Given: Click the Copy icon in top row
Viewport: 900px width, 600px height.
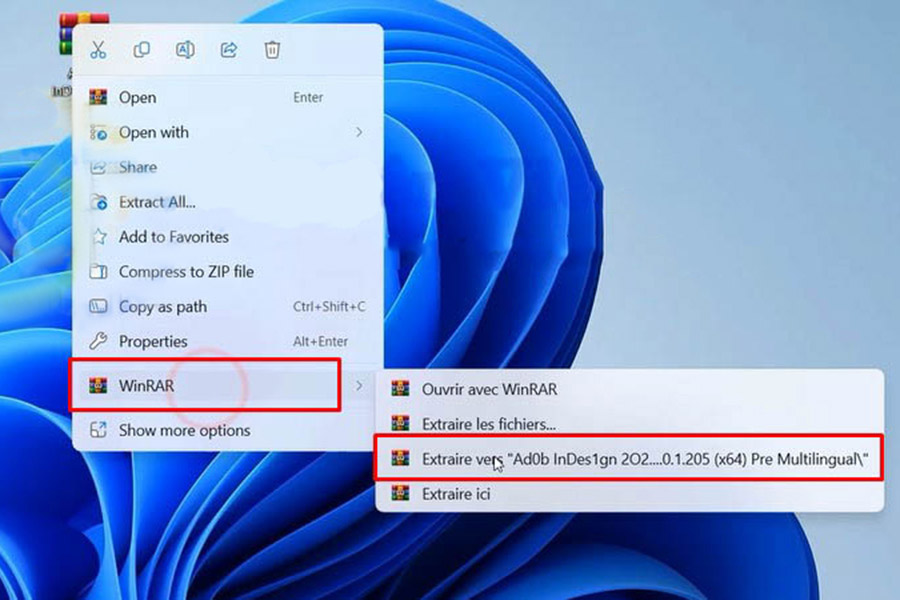Looking at the screenshot, I should coord(142,50).
